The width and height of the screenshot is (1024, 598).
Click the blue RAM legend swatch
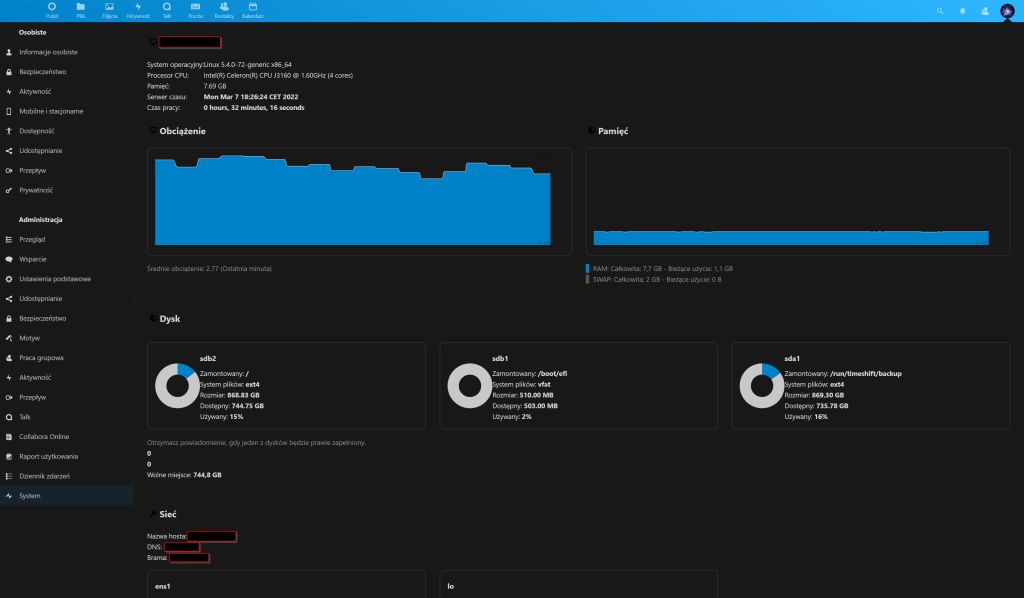(x=588, y=268)
